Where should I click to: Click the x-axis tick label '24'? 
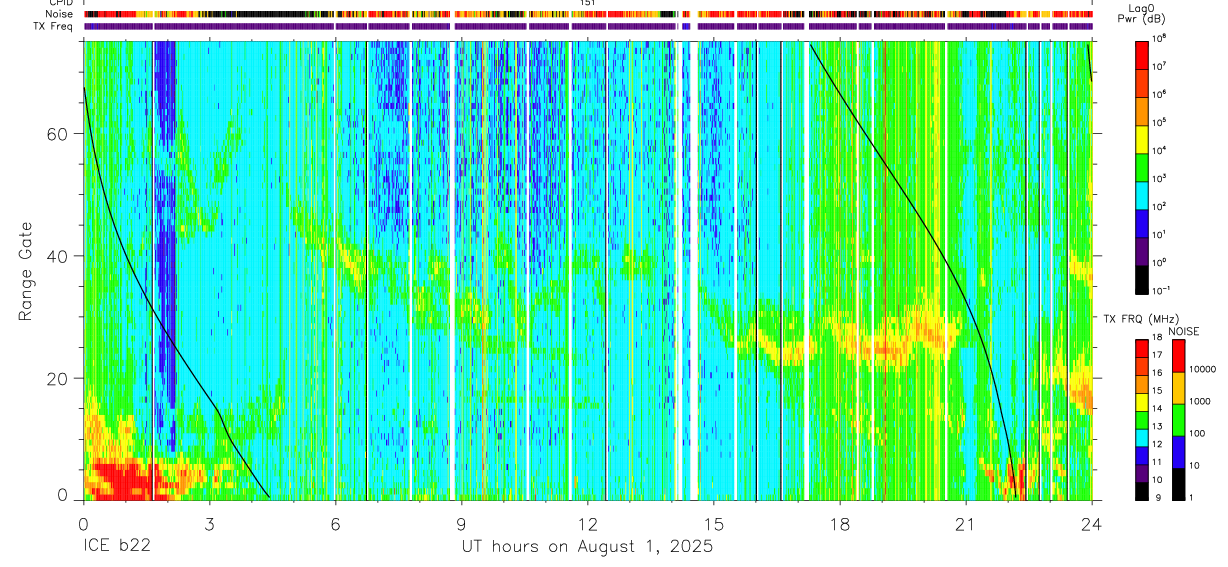click(x=1091, y=523)
